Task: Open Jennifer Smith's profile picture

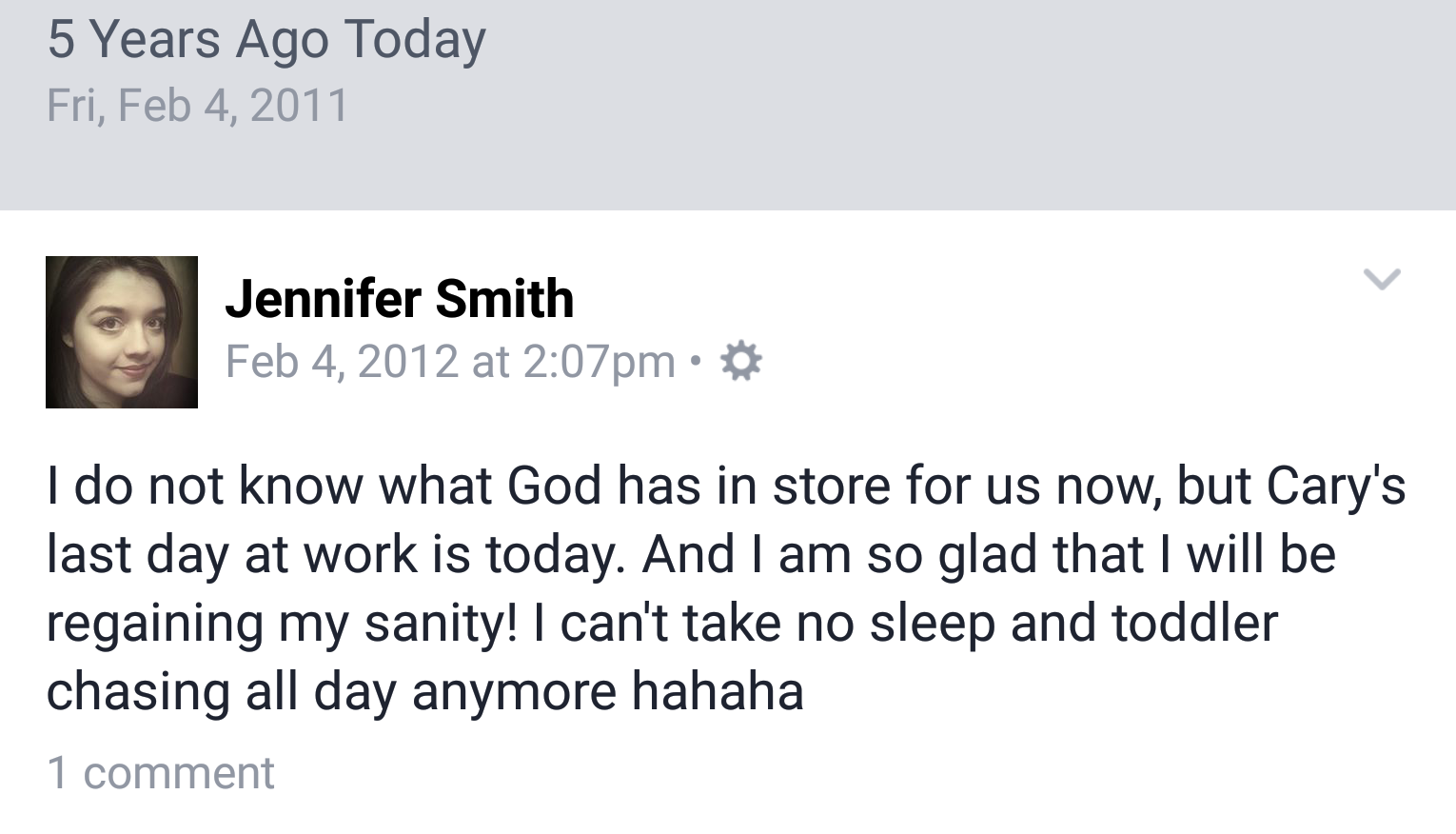Action: [122, 332]
